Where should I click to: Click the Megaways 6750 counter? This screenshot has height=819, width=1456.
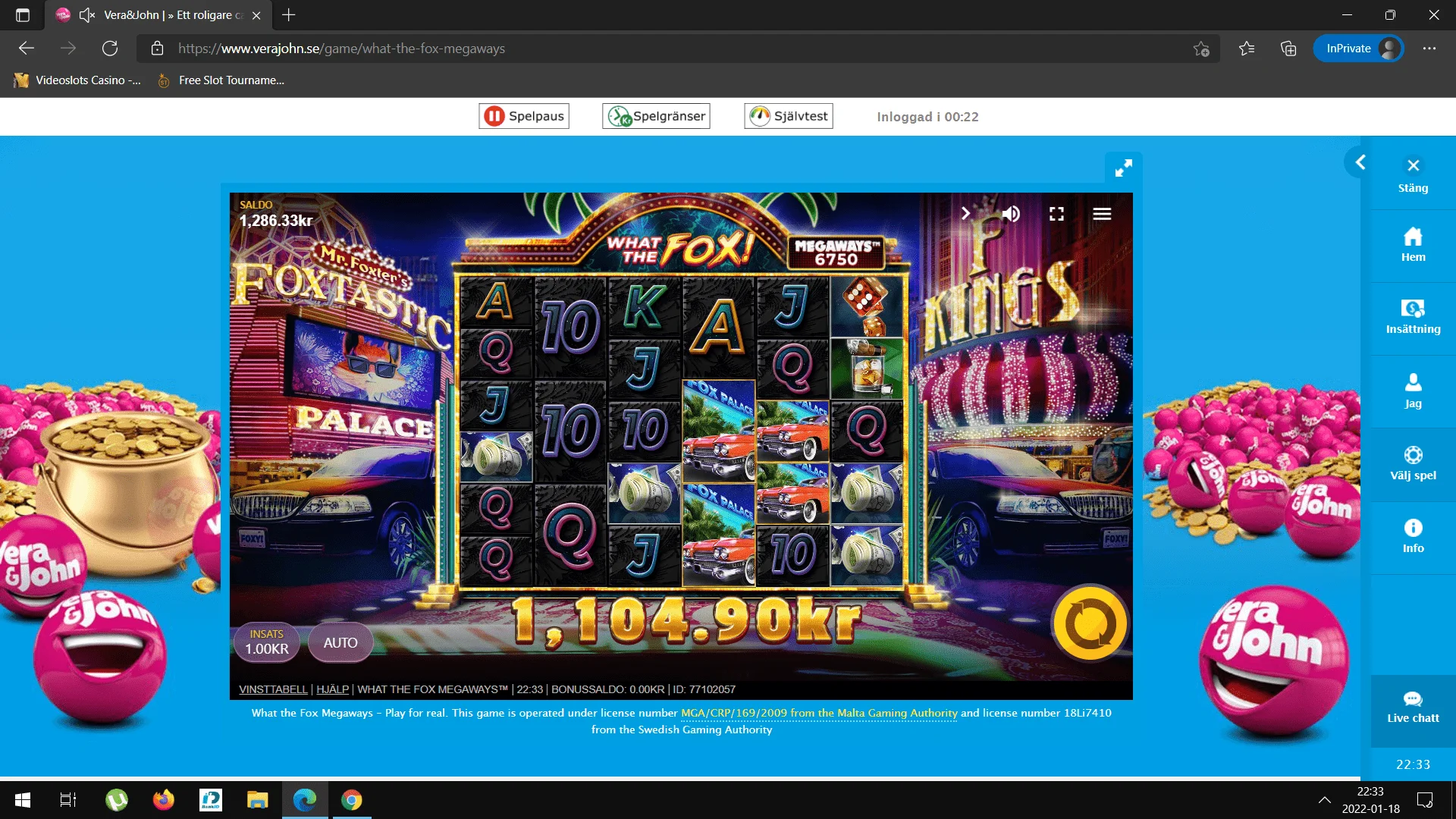(836, 253)
